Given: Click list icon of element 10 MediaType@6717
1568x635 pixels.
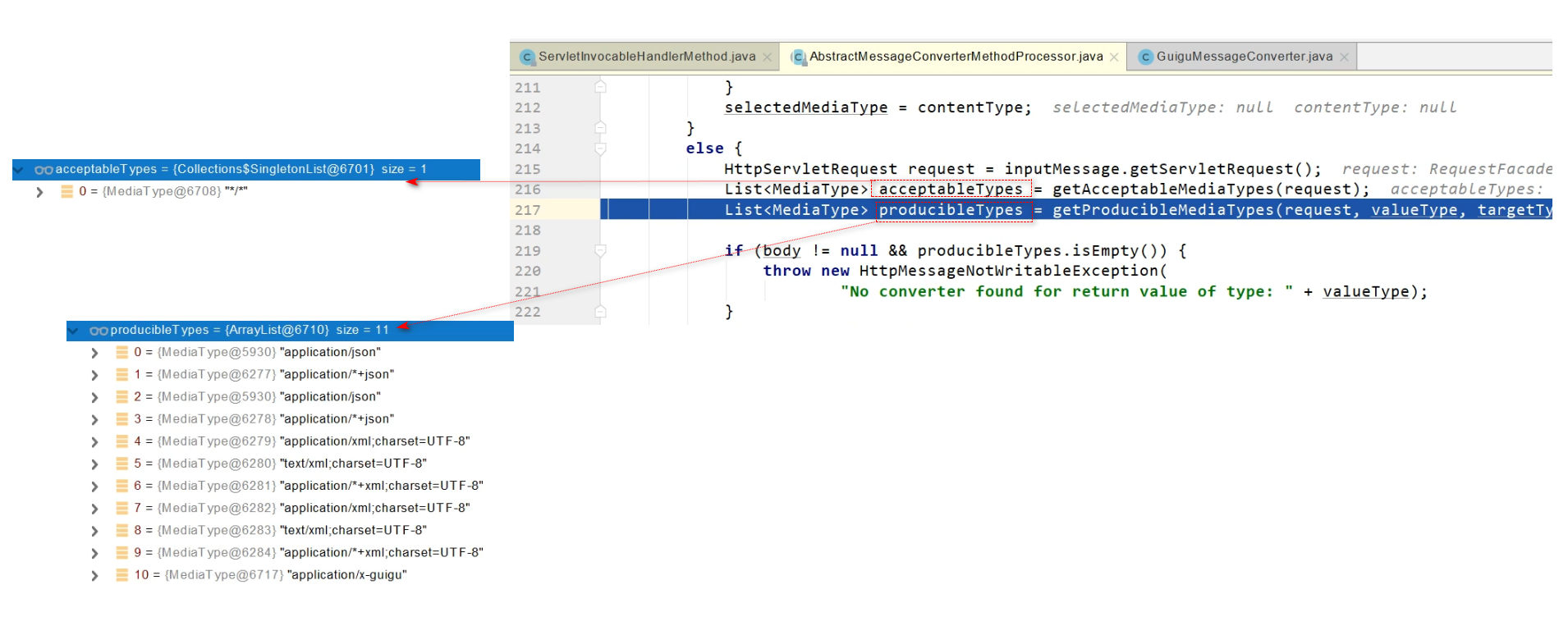Looking at the screenshot, I should pyautogui.click(x=122, y=575).
